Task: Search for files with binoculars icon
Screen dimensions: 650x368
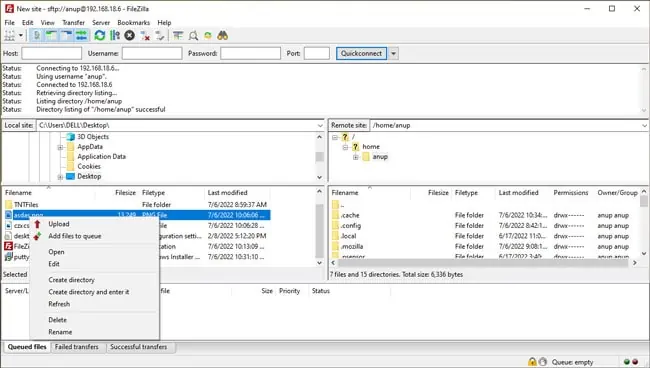Action: click(223, 36)
